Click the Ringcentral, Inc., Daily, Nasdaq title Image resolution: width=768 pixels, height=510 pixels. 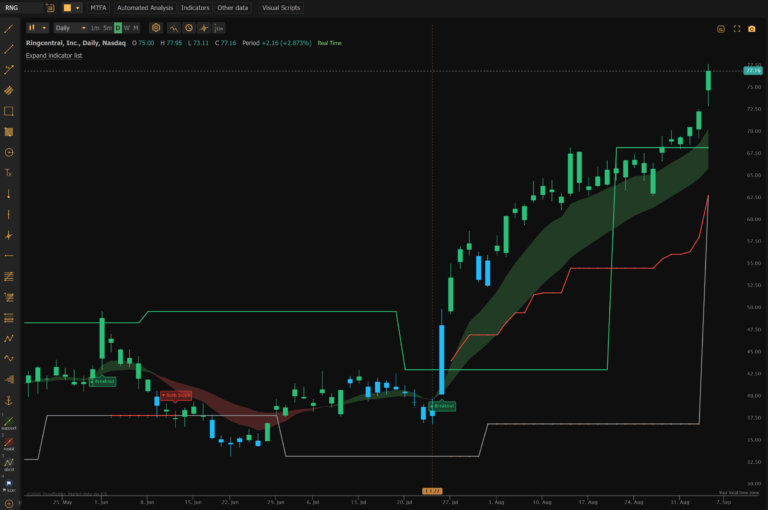pyautogui.click(x=76, y=43)
